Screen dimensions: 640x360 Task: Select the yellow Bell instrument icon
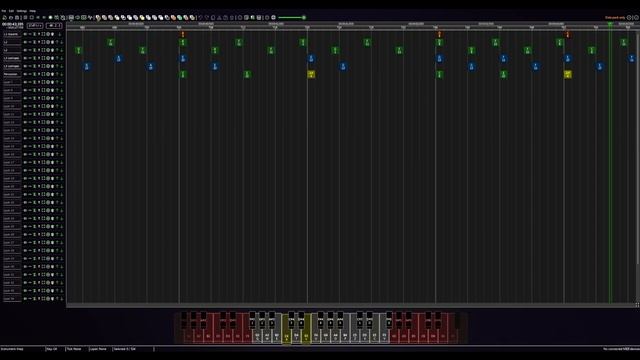click(x=142, y=18)
